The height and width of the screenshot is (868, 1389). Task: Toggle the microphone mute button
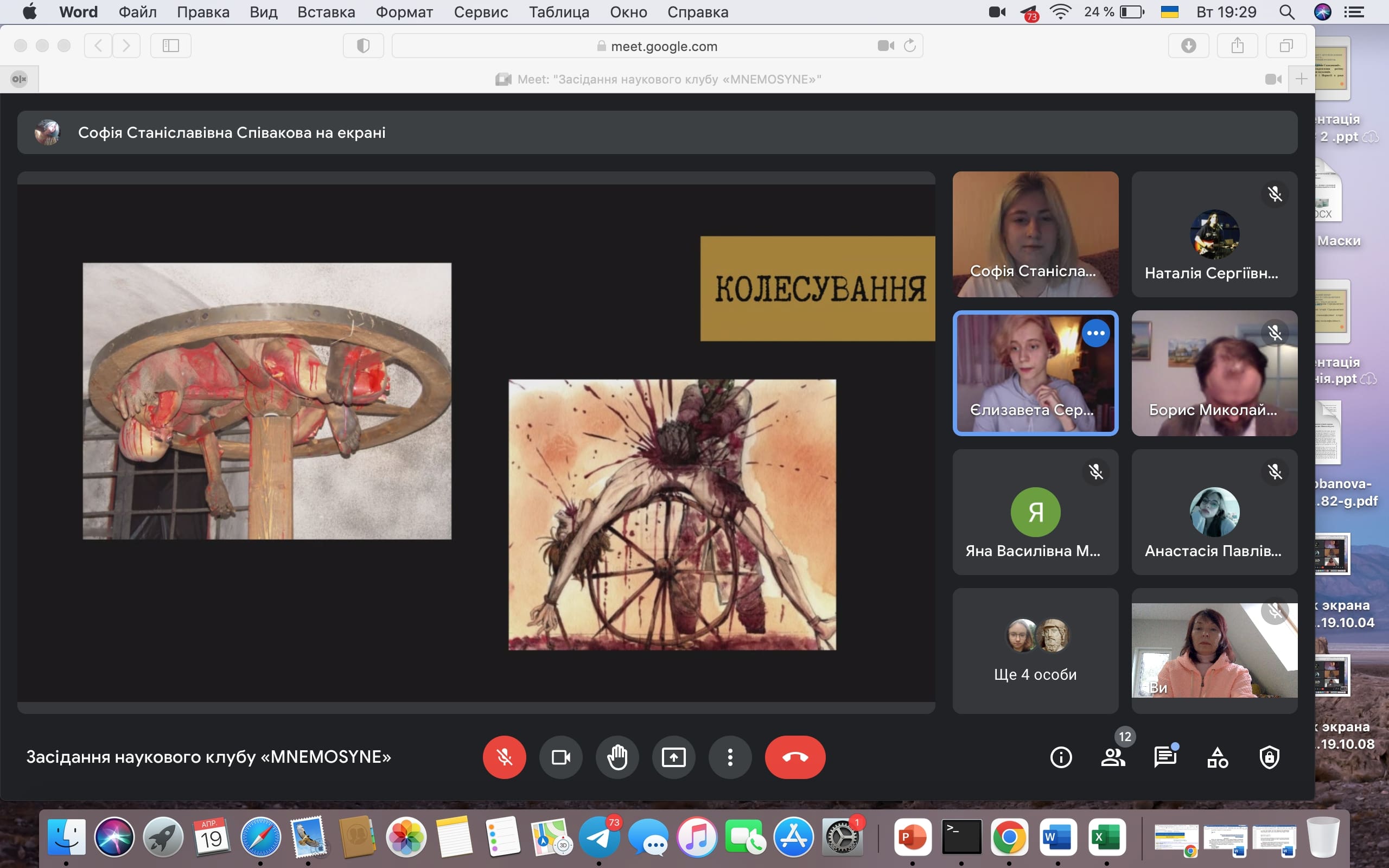click(504, 757)
